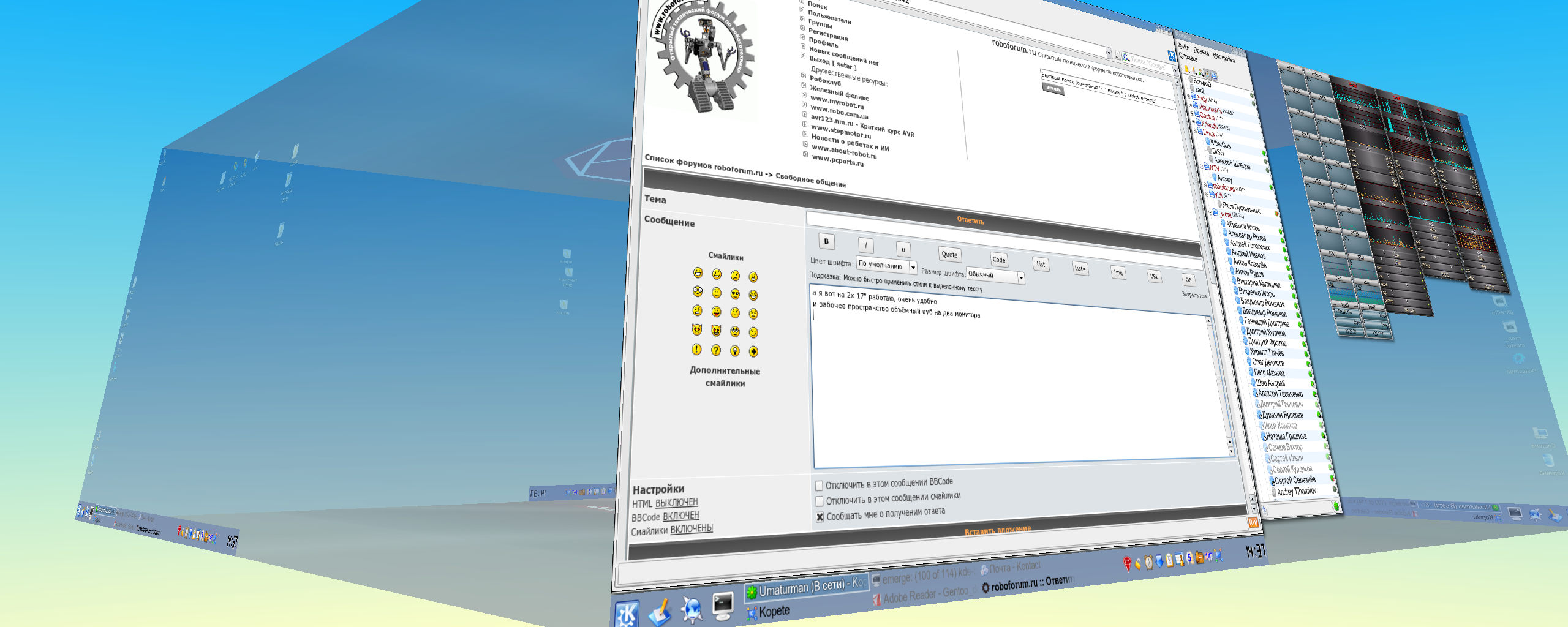Insert the arrow smiley
This screenshot has width=1568, height=627.
coord(753,351)
